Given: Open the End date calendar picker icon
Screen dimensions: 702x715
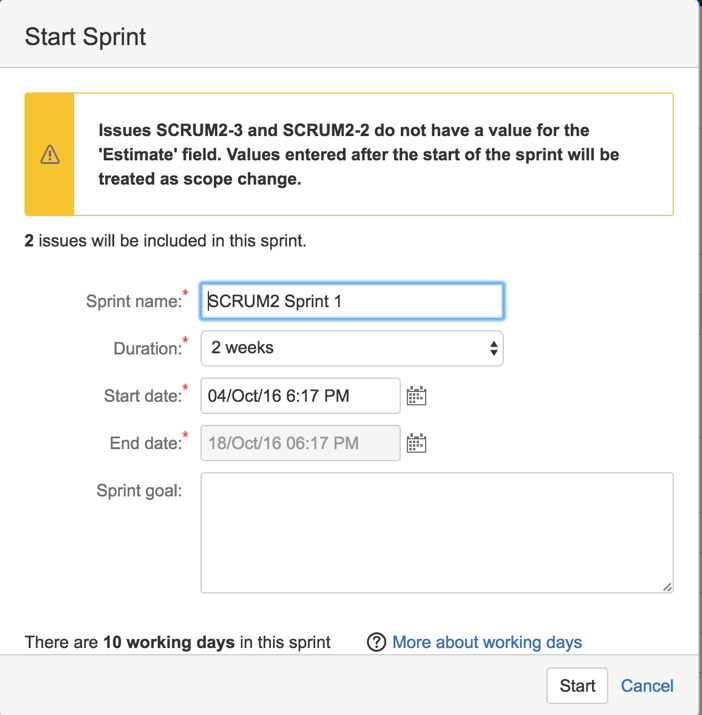Looking at the screenshot, I should [416, 443].
